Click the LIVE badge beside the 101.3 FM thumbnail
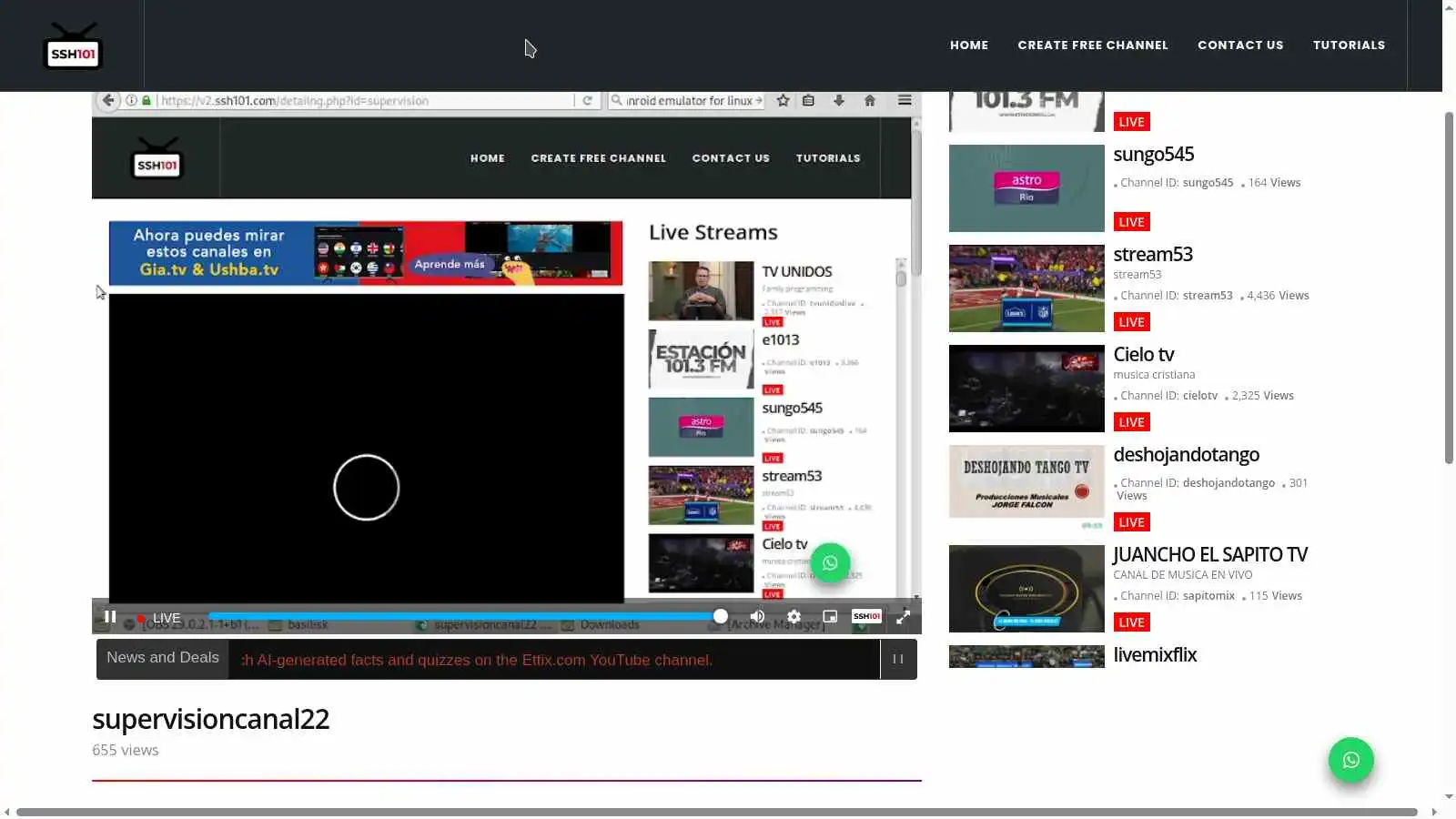 tap(1131, 122)
